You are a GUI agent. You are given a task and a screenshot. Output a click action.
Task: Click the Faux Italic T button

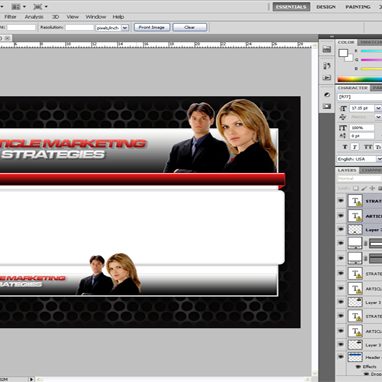pyautogui.click(x=355, y=147)
